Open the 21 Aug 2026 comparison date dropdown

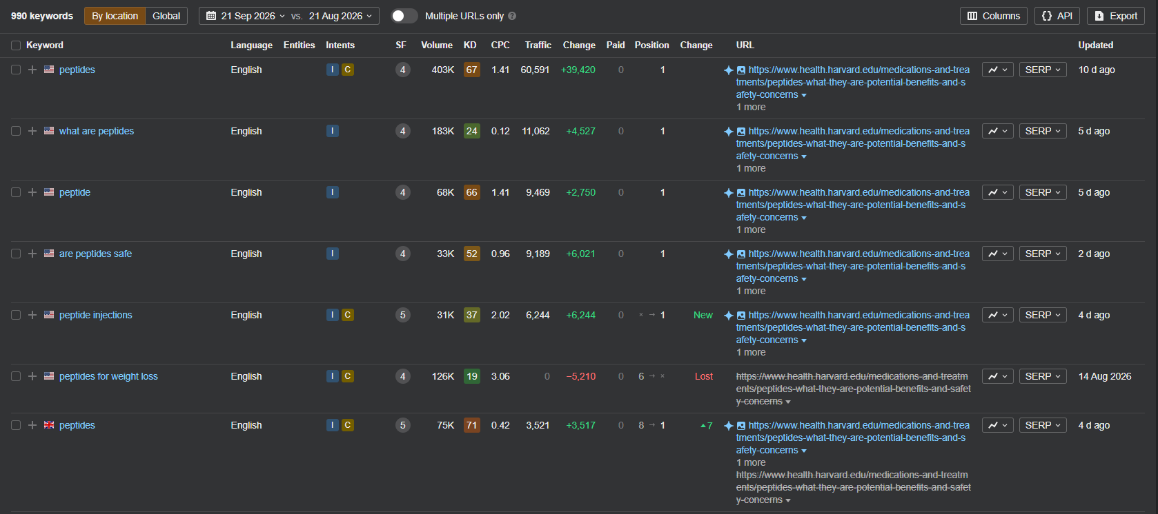click(x=341, y=16)
